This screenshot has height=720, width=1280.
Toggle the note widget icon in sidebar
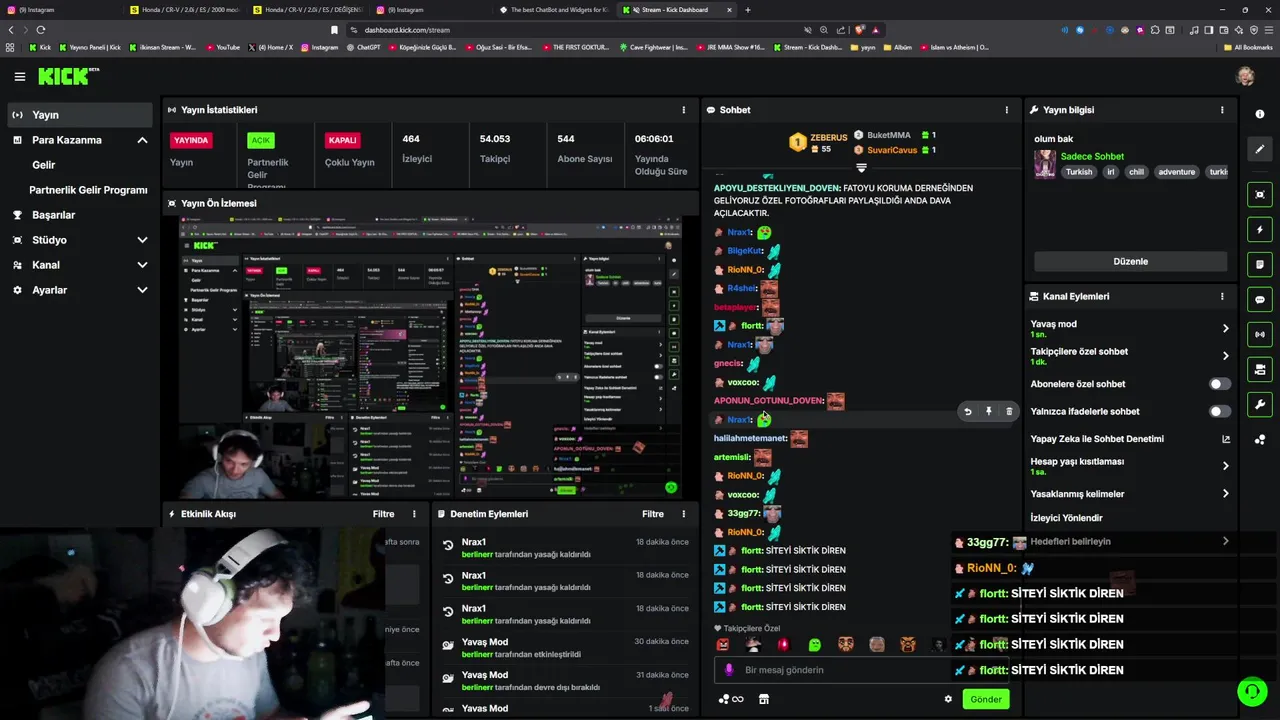(1260, 265)
